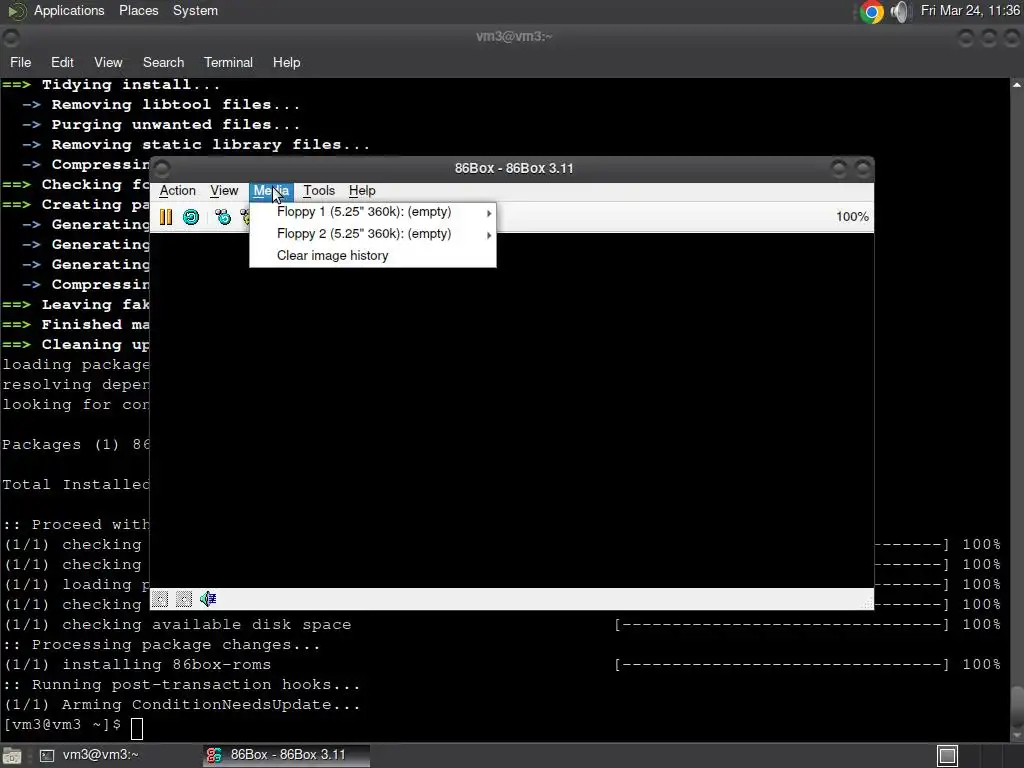Viewport: 1024px width, 768px height.
Task: Click the volume speaker in top panel
Action: click(x=900, y=12)
